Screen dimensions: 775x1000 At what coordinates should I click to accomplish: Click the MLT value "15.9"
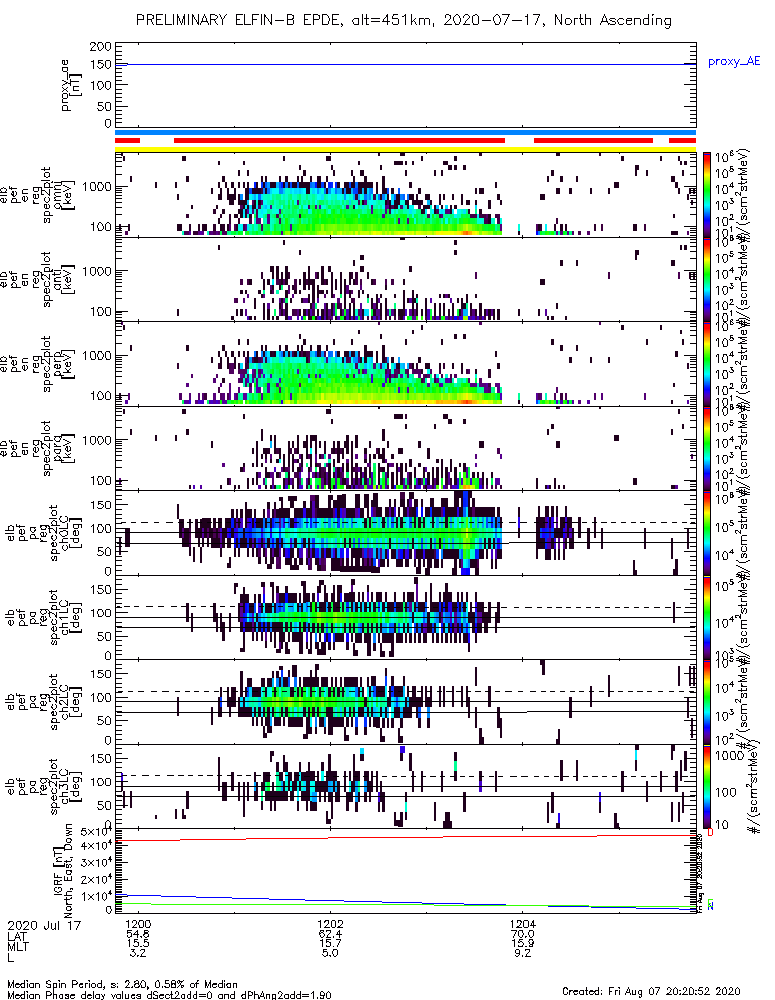pyautogui.click(x=522, y=943)
